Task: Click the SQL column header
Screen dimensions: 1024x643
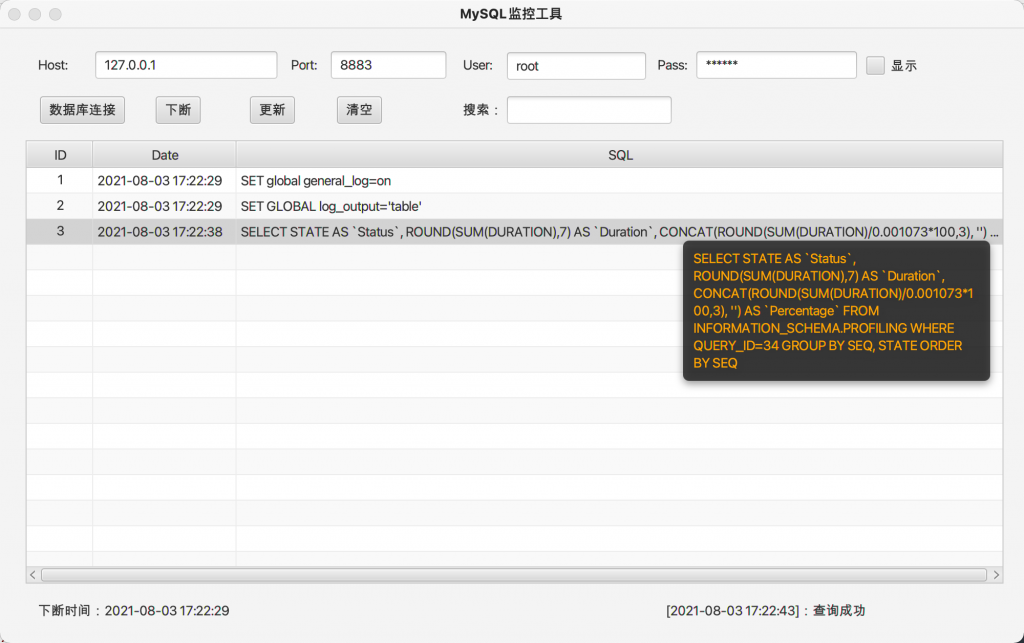Action: tap(620, 155)
